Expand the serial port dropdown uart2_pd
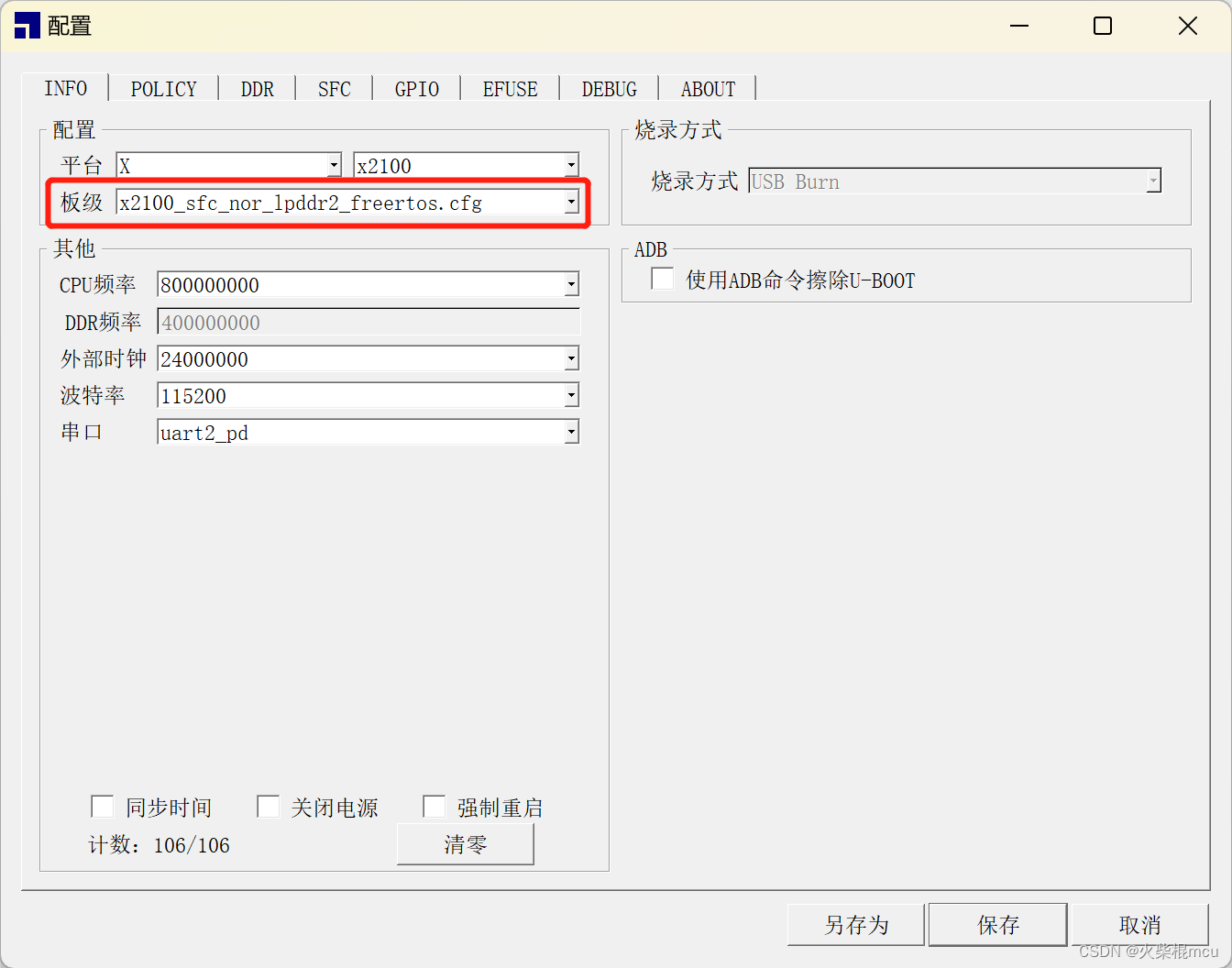This screenshot has height=968, width=1232. [x=368, y=433]
